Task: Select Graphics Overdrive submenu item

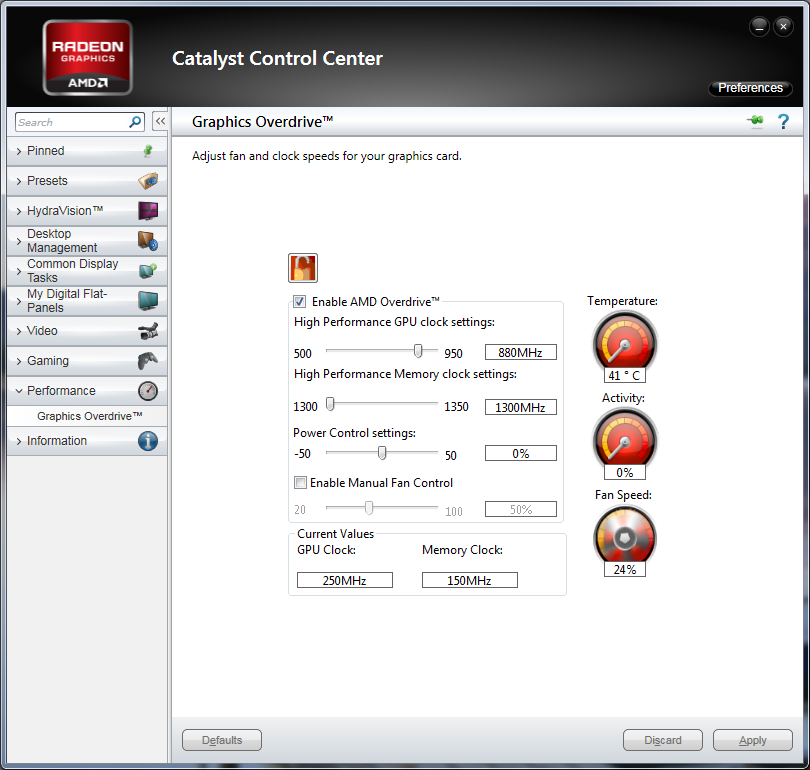Action: point(89,416)
